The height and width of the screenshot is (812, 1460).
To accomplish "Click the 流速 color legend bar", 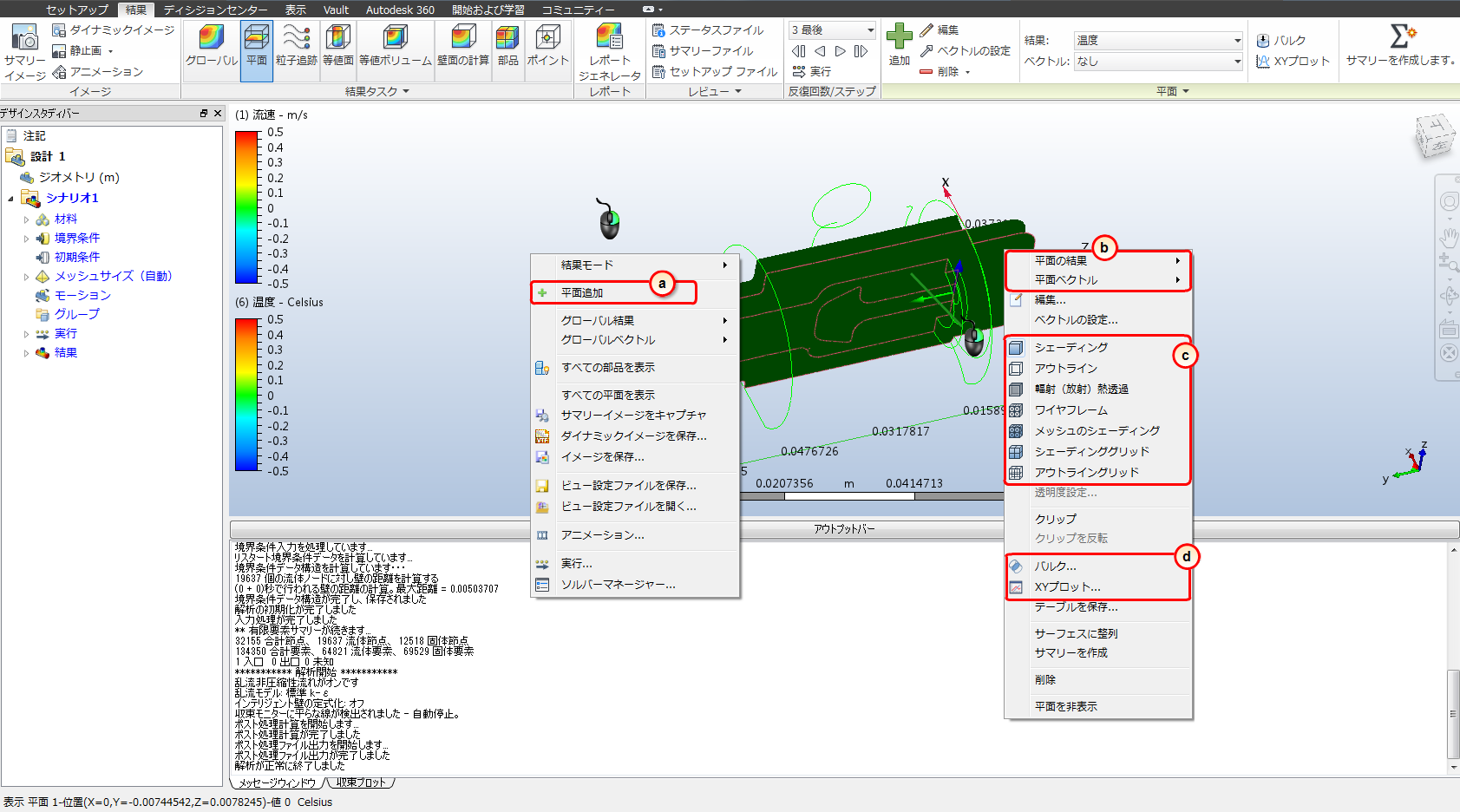I will coord(248,207).
